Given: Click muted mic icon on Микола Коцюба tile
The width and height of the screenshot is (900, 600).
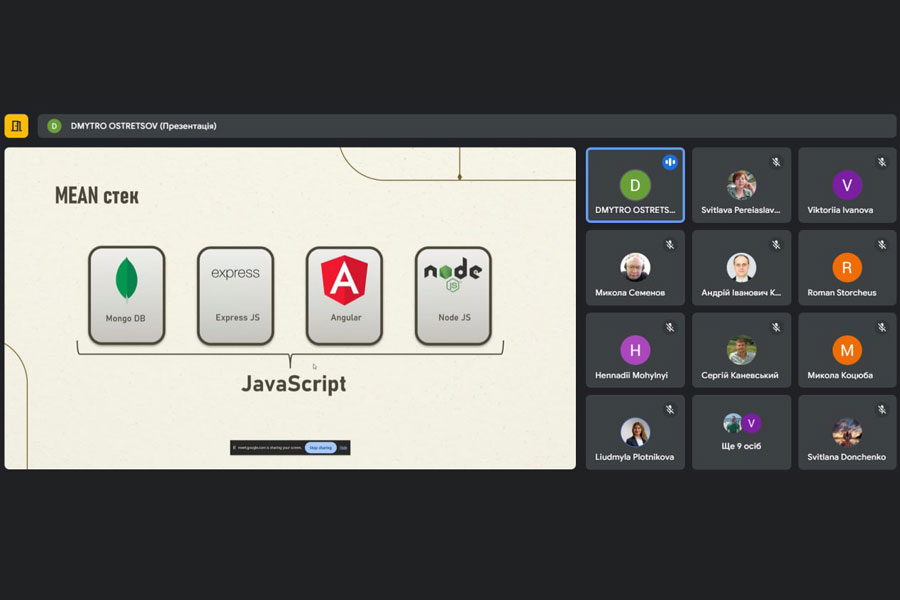Looking at the screenshot, I should pyautogui.click(x=882, y=327).
